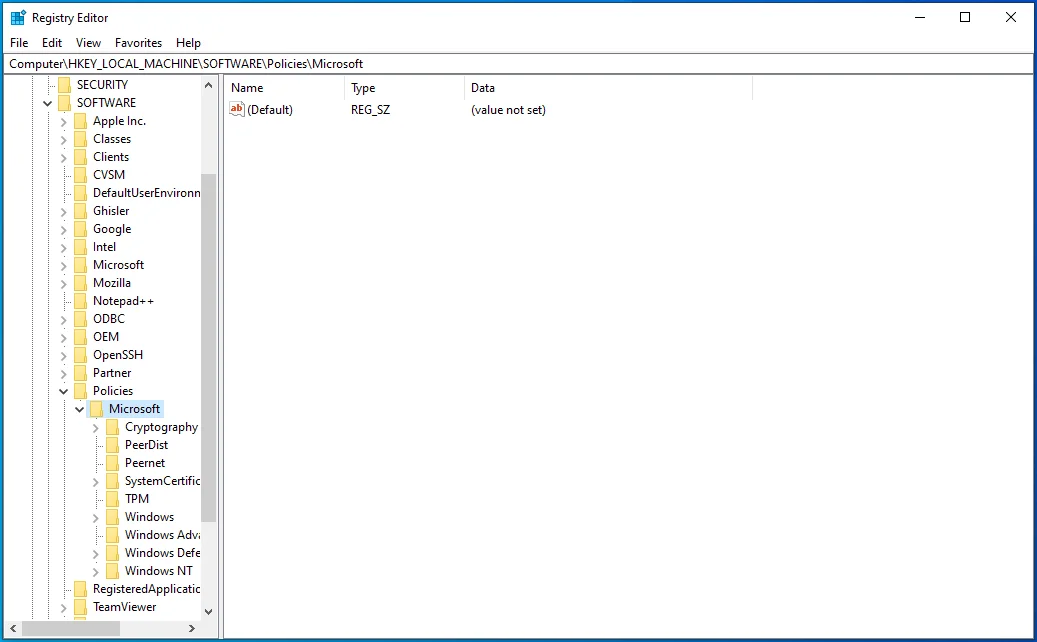Click the SOFTWARE key folder icon
Image resolution: width=1037 pixels, height=642 pixels.
pos(64,102)
